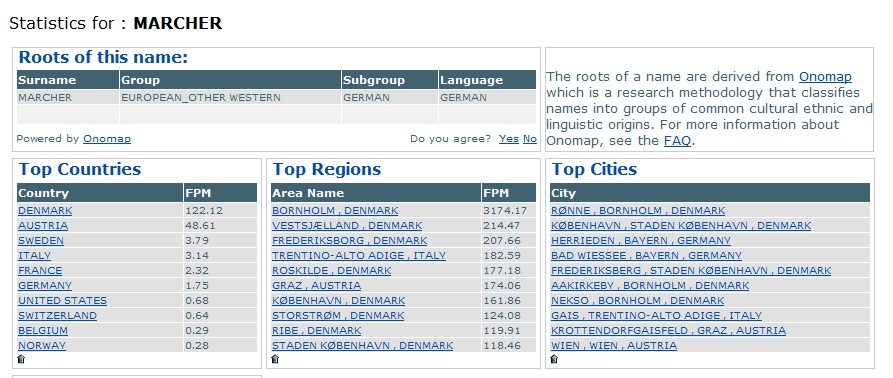893x378 pixels.
Task: Select GRAZ, AUSTRIA region link
Action: point(316,285)
